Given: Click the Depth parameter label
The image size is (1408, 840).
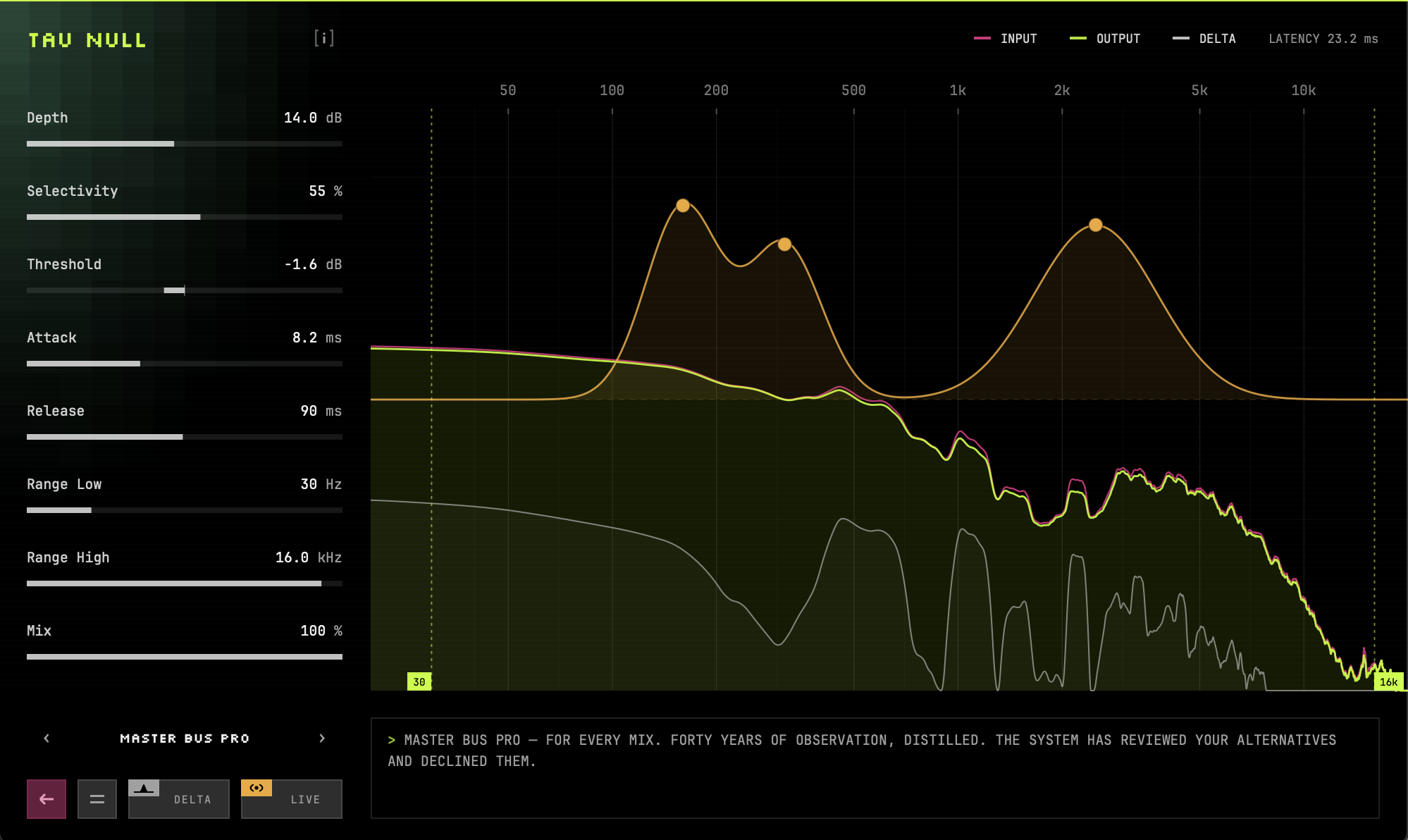Looking at the screenshot, I should tap(47, 118).
